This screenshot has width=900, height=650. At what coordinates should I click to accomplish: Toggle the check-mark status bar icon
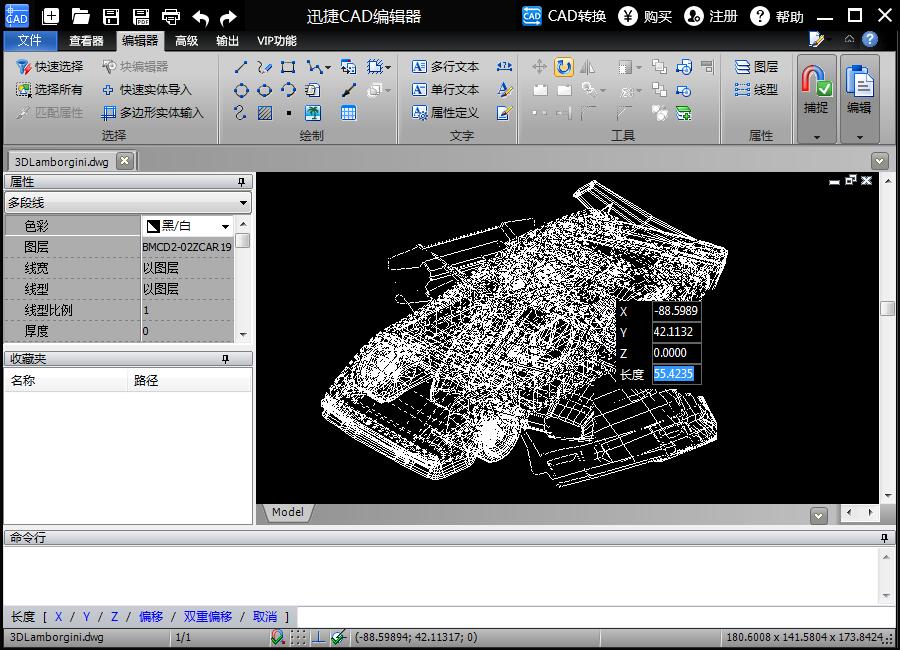point(339,637)
